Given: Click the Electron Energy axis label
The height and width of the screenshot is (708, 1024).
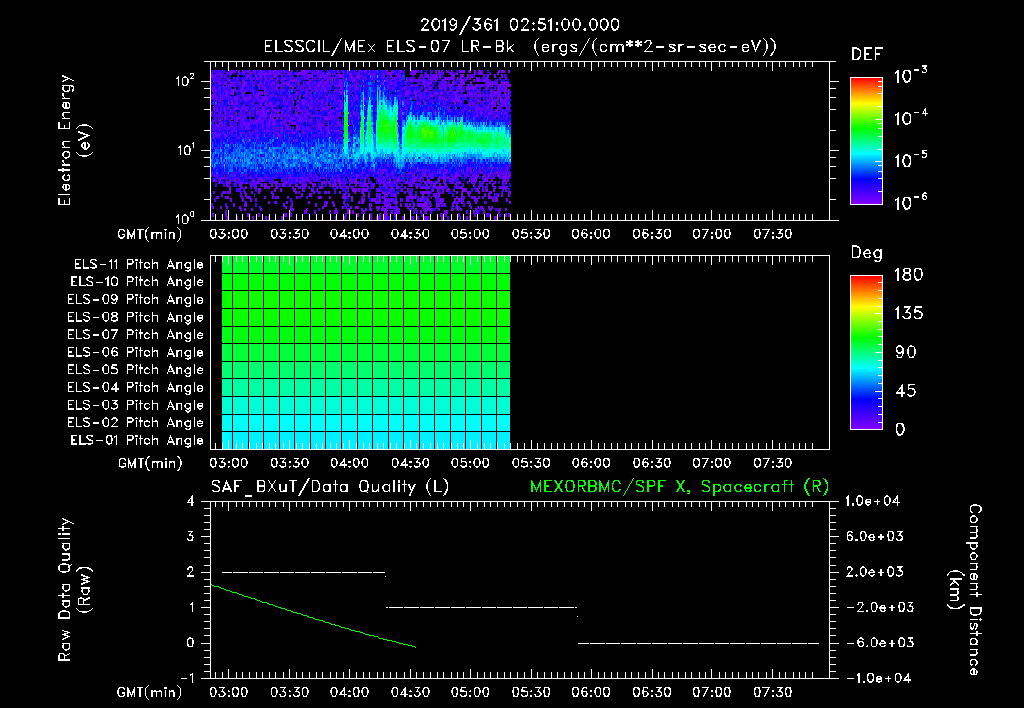Looking at the screenshot, I should tap(74, 140).
